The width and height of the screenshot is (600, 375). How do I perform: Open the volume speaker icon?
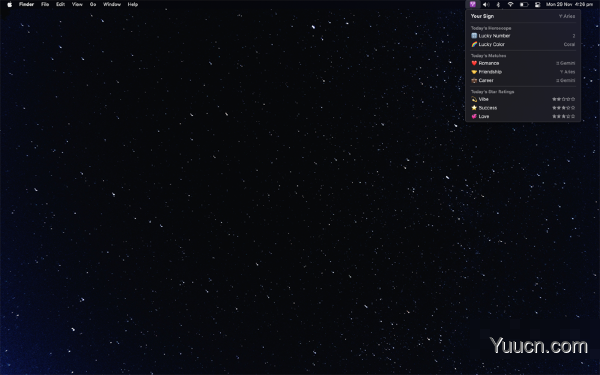pyautogui.click(x=486, y=5)
